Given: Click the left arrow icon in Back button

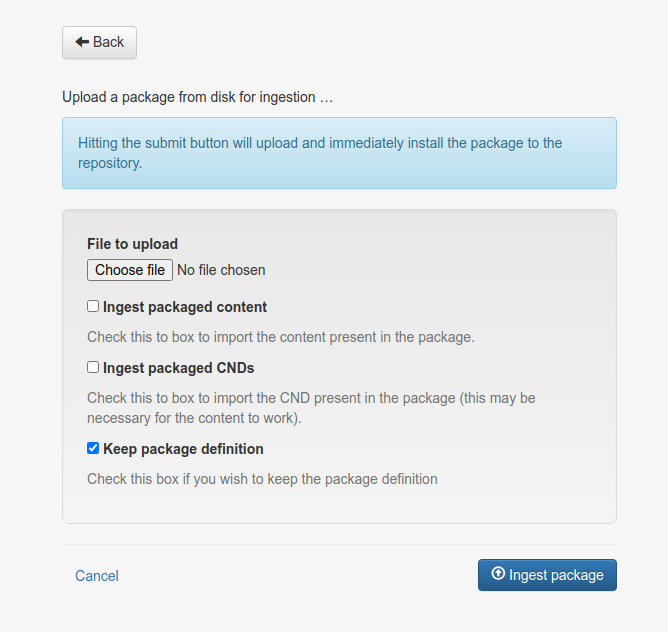Looking at the screenshot, I should click(82, 42).
